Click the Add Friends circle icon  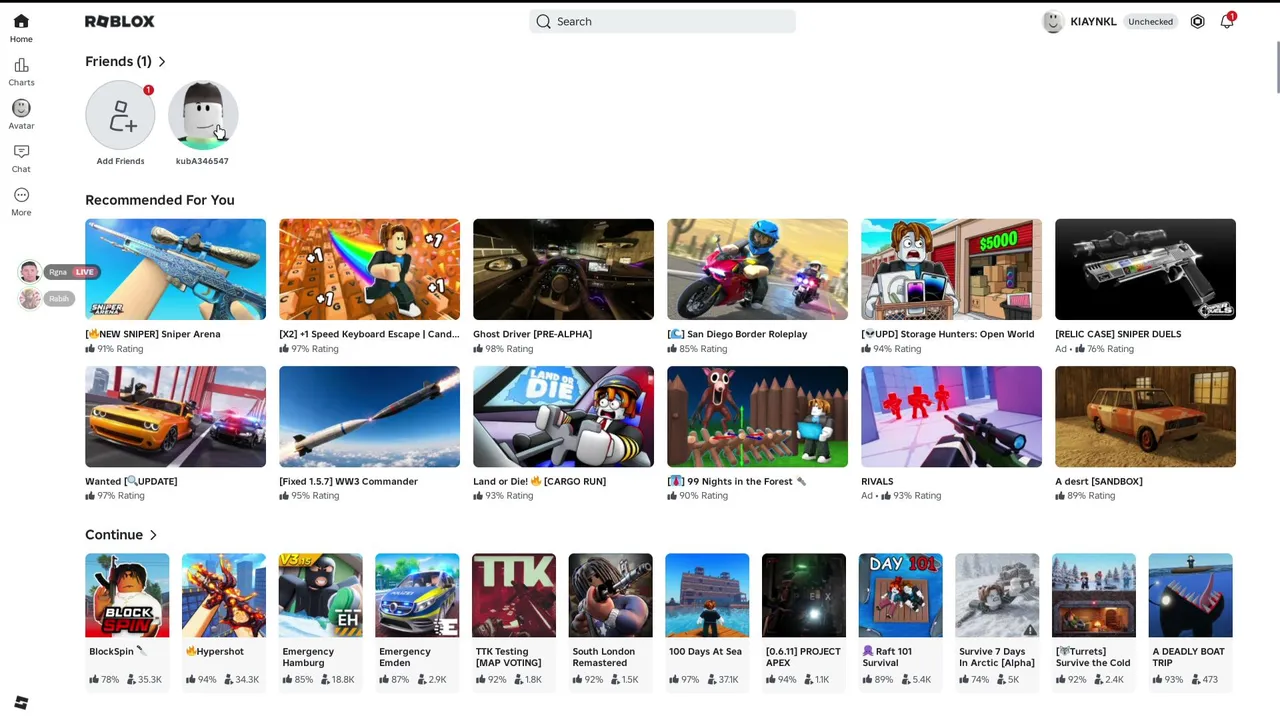(x=120, y=116)
